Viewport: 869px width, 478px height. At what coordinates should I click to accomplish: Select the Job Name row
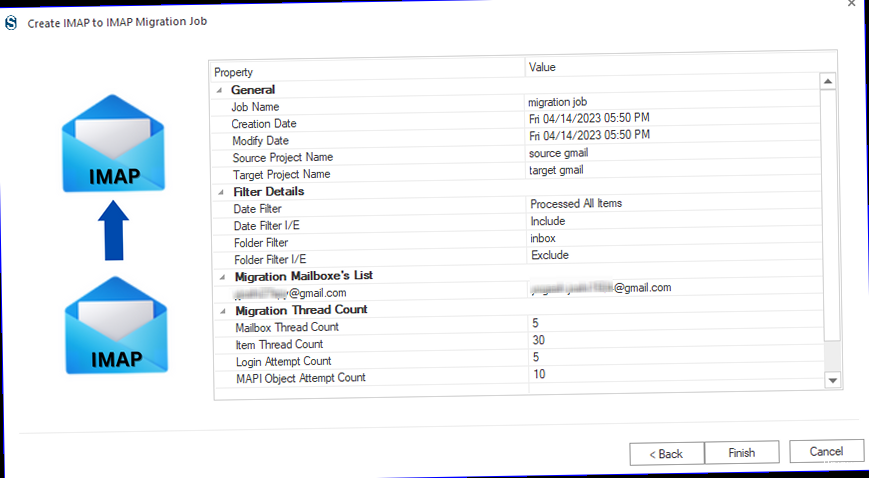[256, 107]
